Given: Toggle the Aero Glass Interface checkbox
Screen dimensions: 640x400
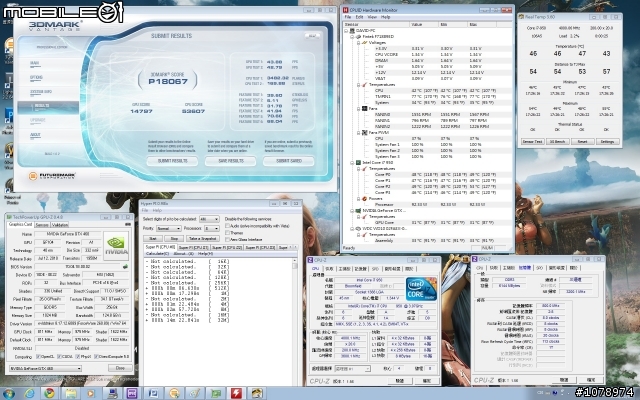Looking at the screenshot, I should pos(227,240).
